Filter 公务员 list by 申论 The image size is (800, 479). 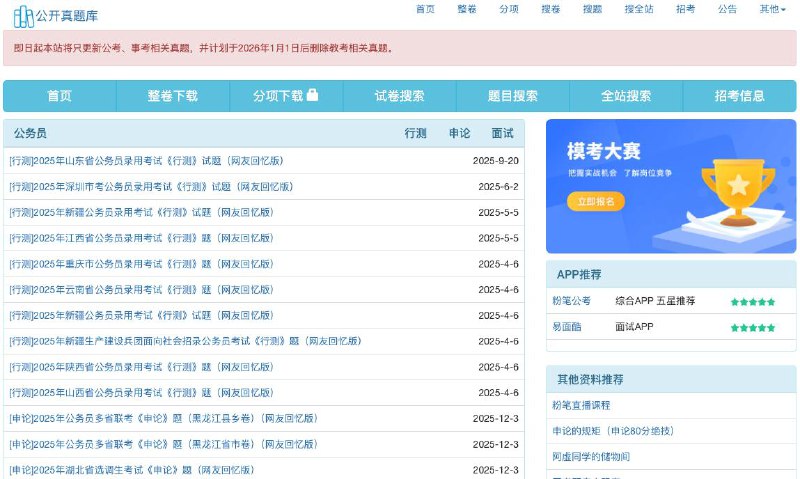(x=459, y=134)
